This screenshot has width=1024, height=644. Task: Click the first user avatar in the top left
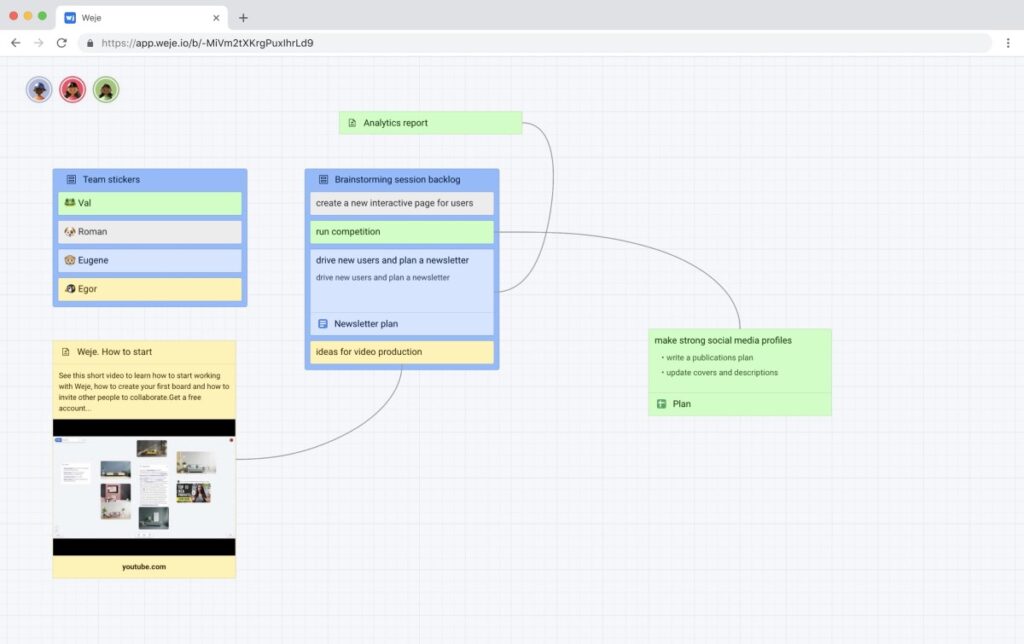39,90
